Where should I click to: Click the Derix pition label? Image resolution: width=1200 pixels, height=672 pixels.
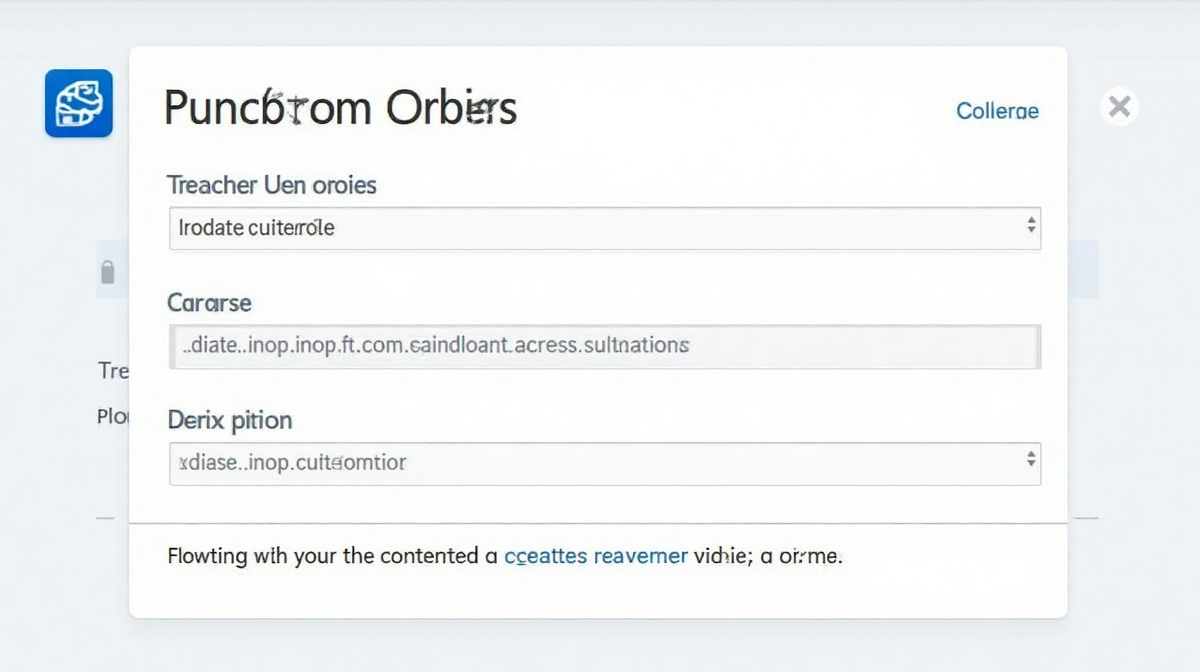click(x=230, y=420)
